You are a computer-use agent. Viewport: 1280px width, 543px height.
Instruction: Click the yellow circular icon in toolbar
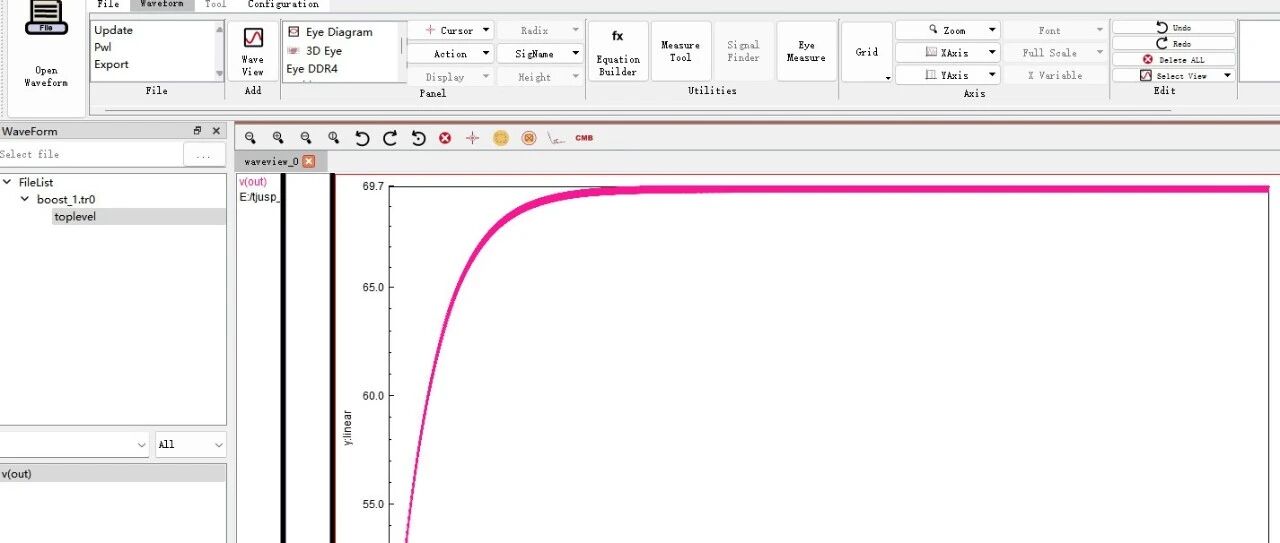coord(501,138)
